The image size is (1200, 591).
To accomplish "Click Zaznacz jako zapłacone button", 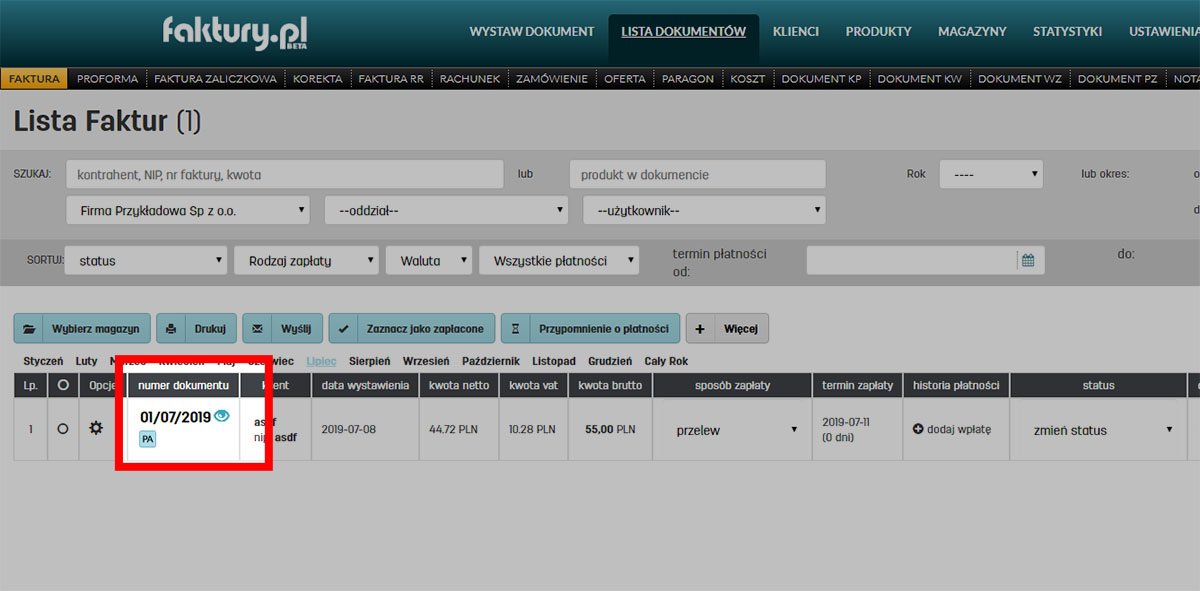I will 411,328.
